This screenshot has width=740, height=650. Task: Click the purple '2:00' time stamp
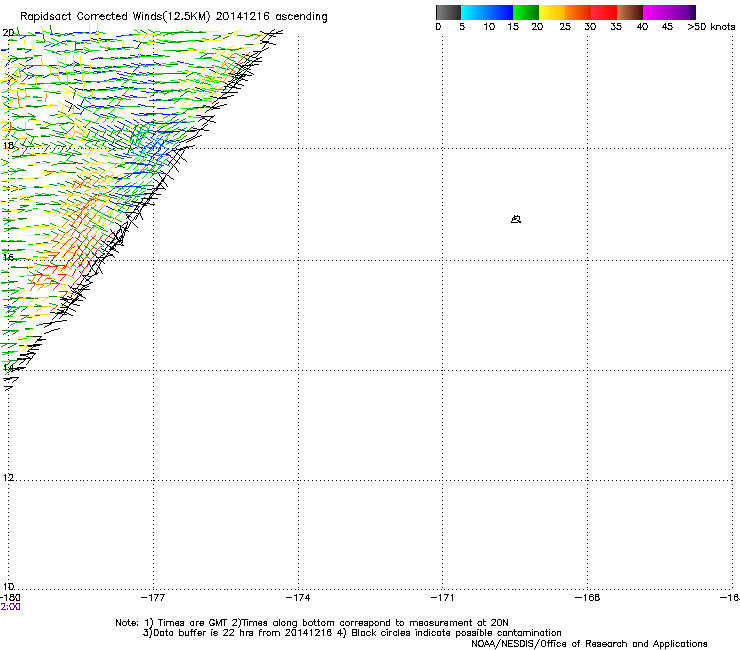coord(10,607)
